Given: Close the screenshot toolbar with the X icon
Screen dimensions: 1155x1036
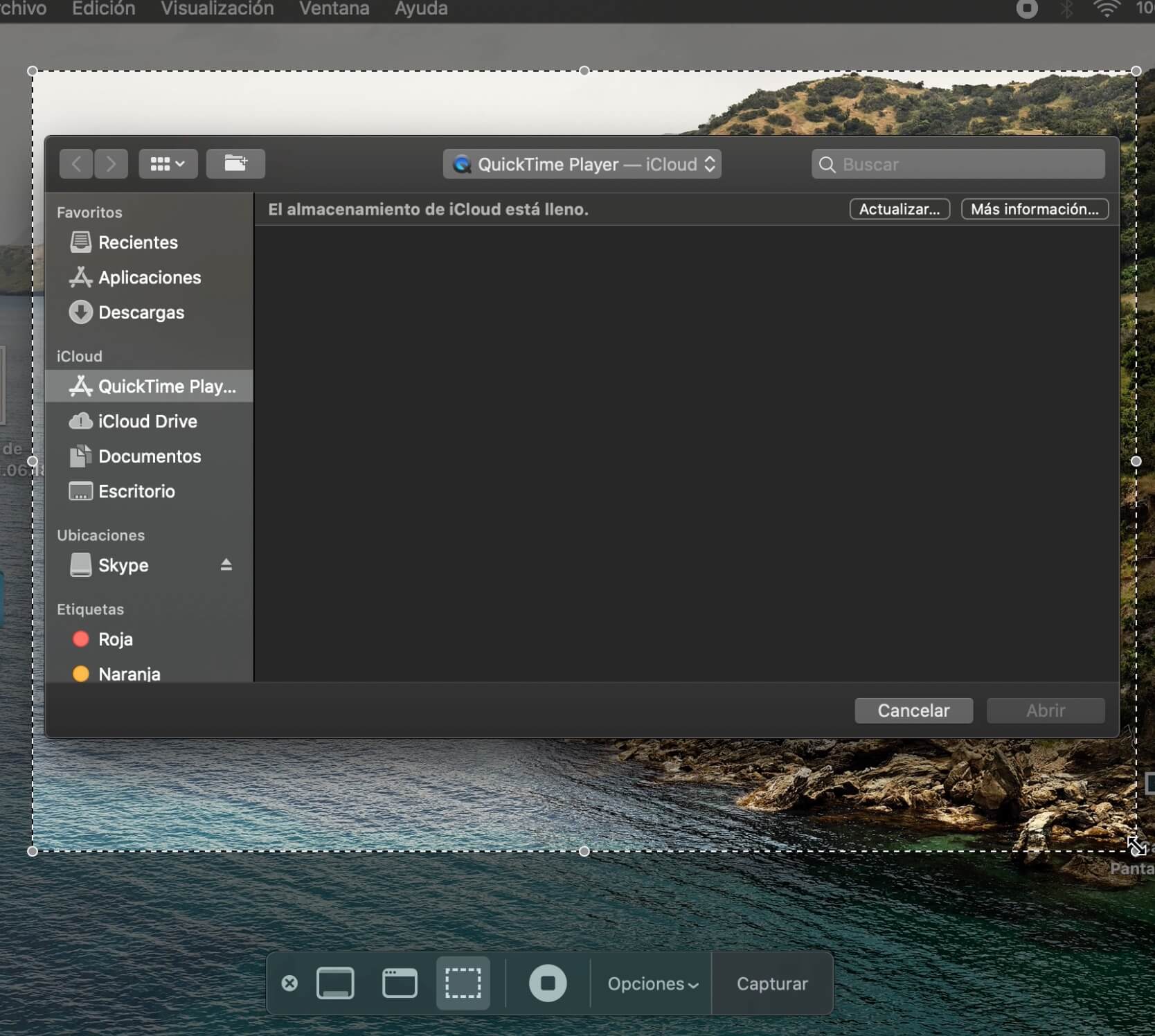Looking at the screenshot, I should (x=289, y=983).
